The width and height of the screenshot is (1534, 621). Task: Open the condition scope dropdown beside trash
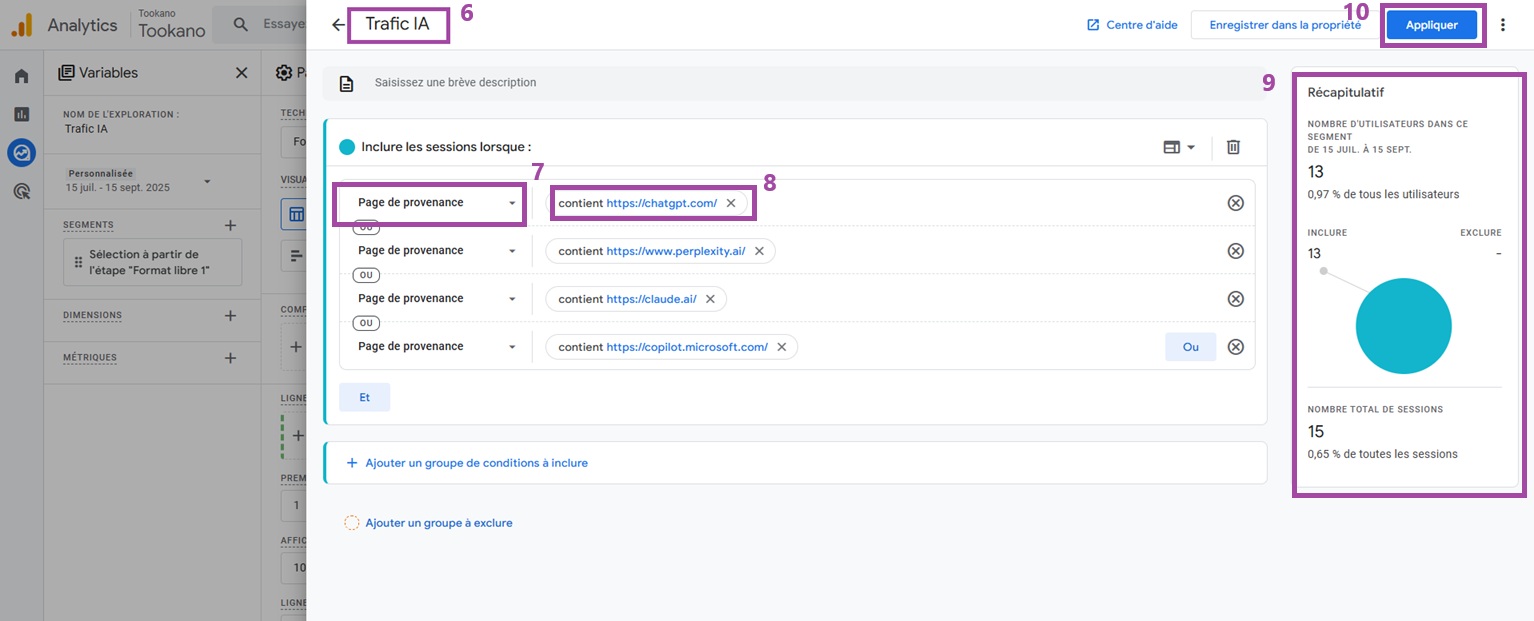click(1179, 147)
